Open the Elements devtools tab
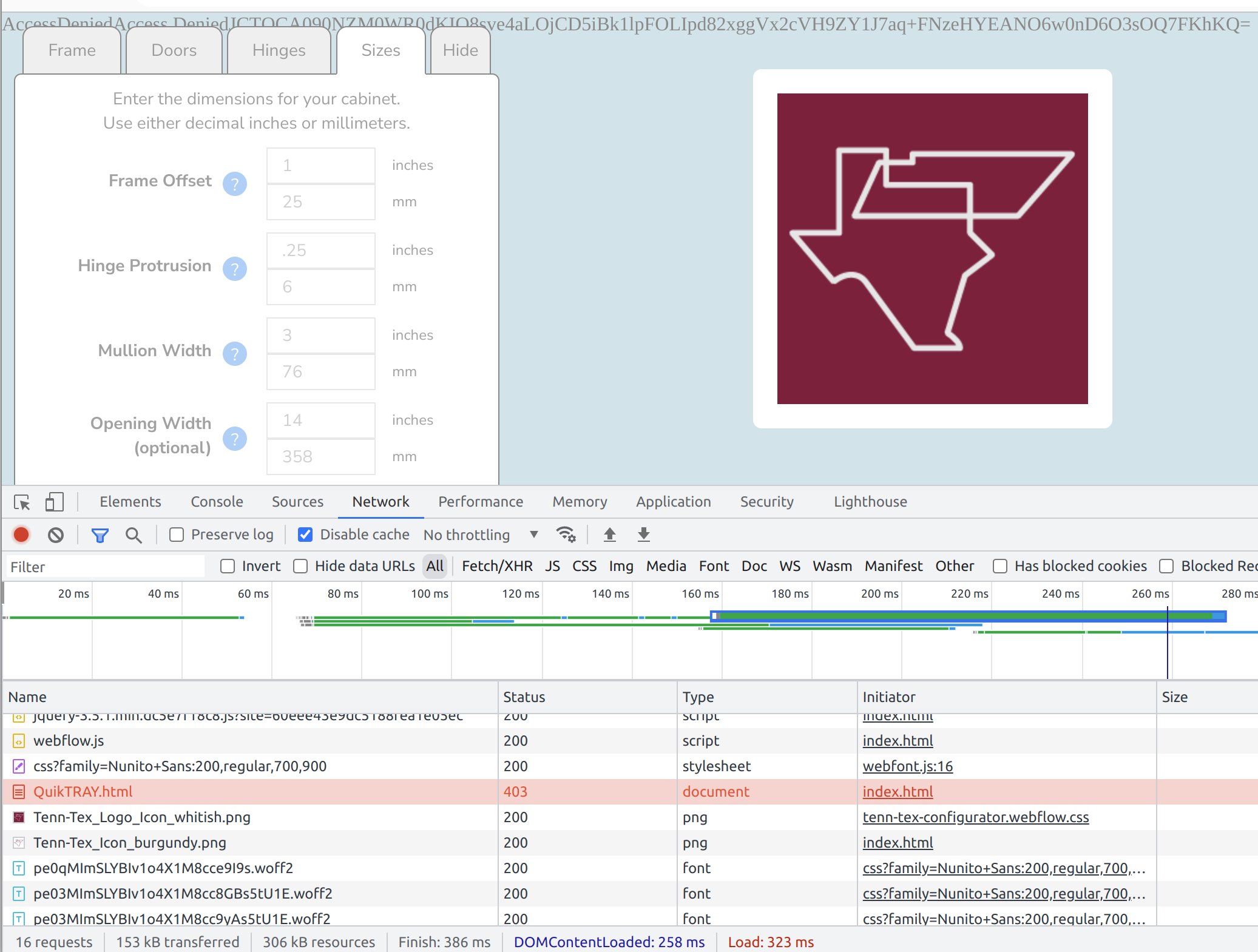 click(x=130, y=502)
